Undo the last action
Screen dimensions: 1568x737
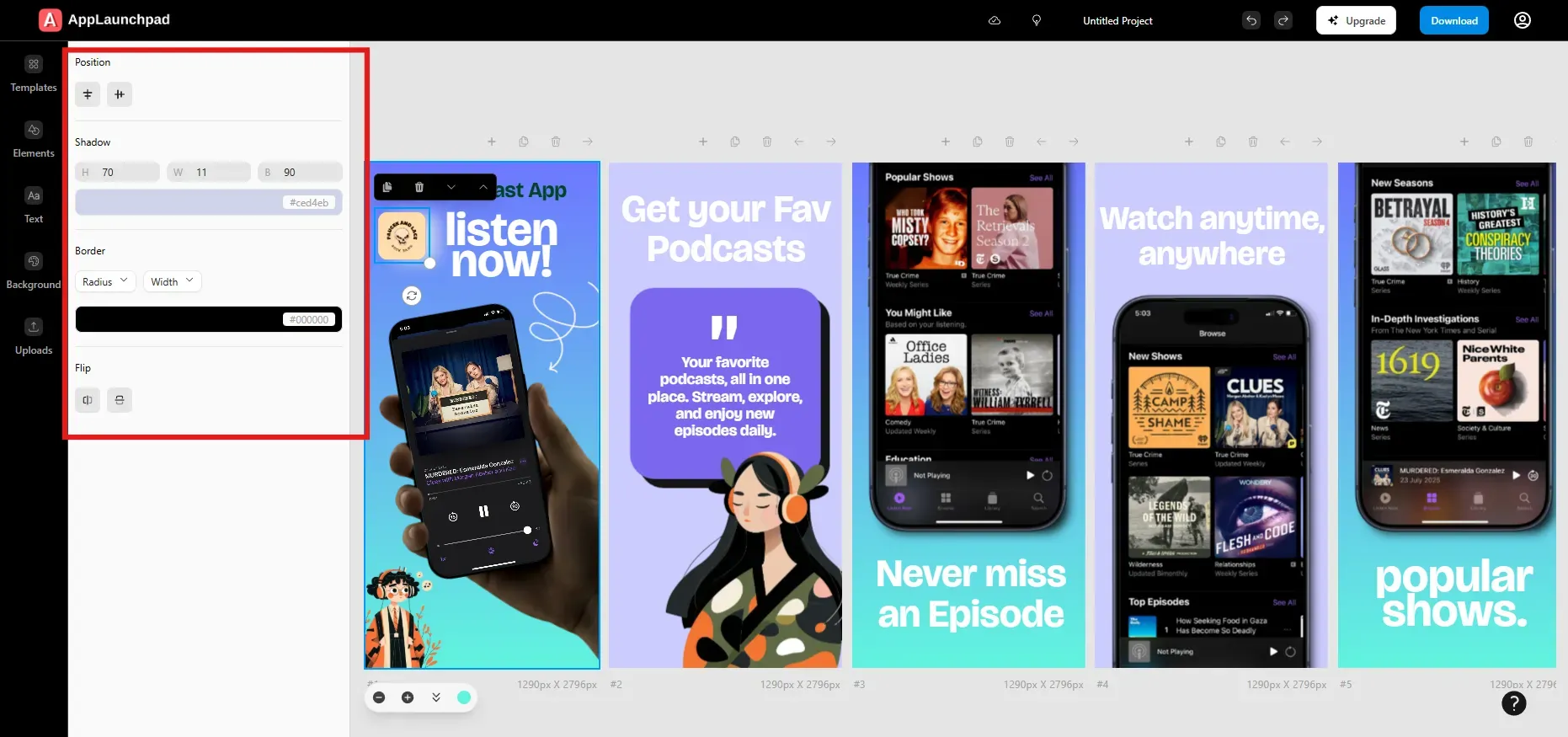[x=1251, y=20]
